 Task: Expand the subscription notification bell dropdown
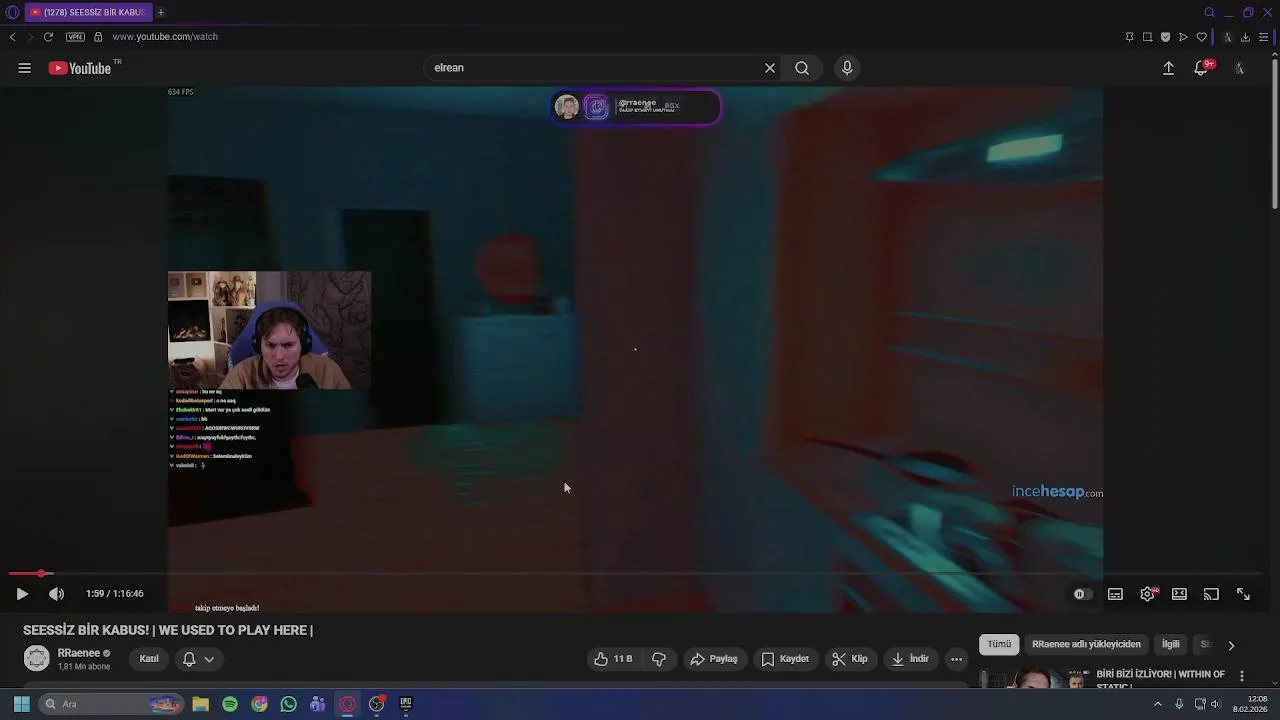[x=198, y=659]
